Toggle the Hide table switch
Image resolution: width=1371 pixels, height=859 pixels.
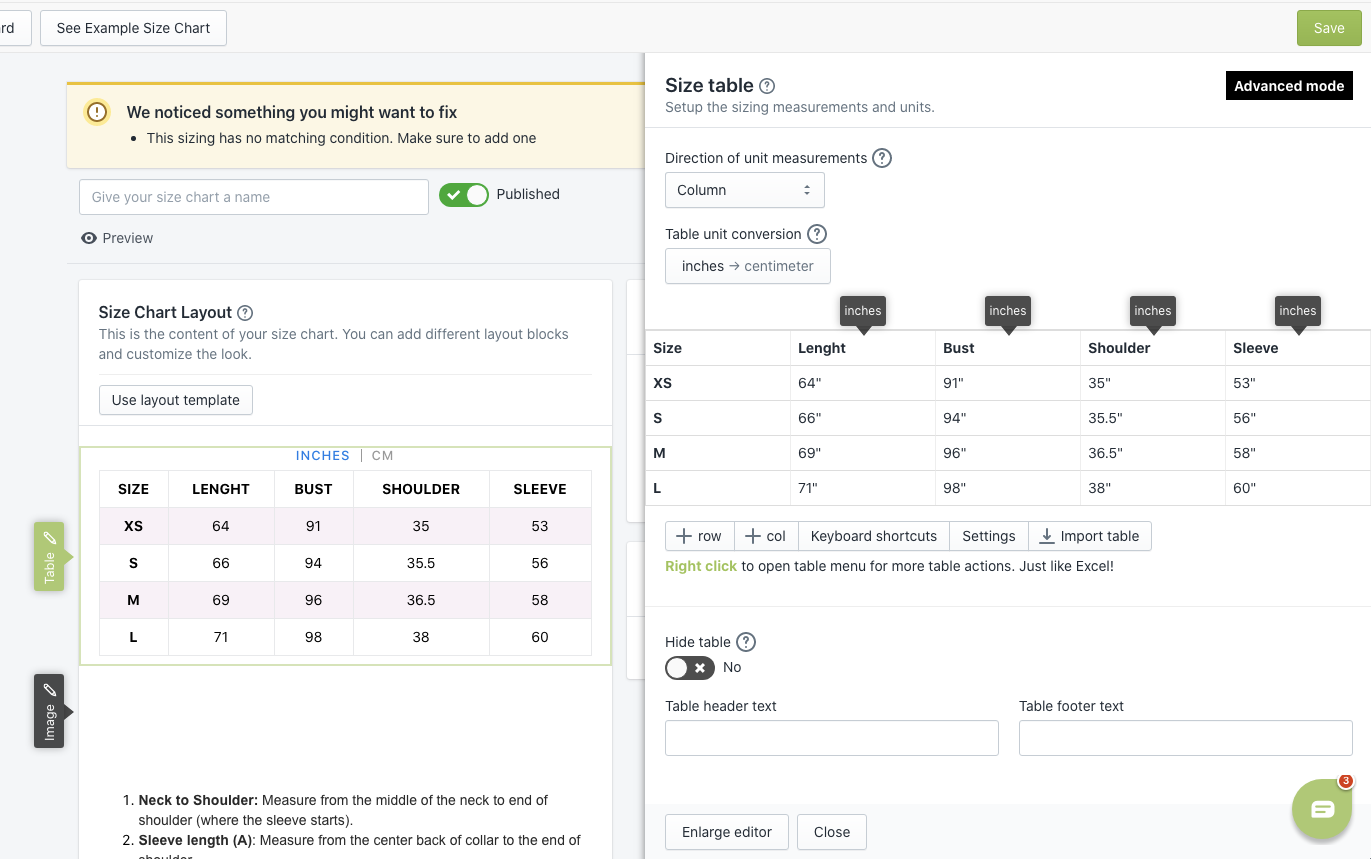click(x=690, y=667)
